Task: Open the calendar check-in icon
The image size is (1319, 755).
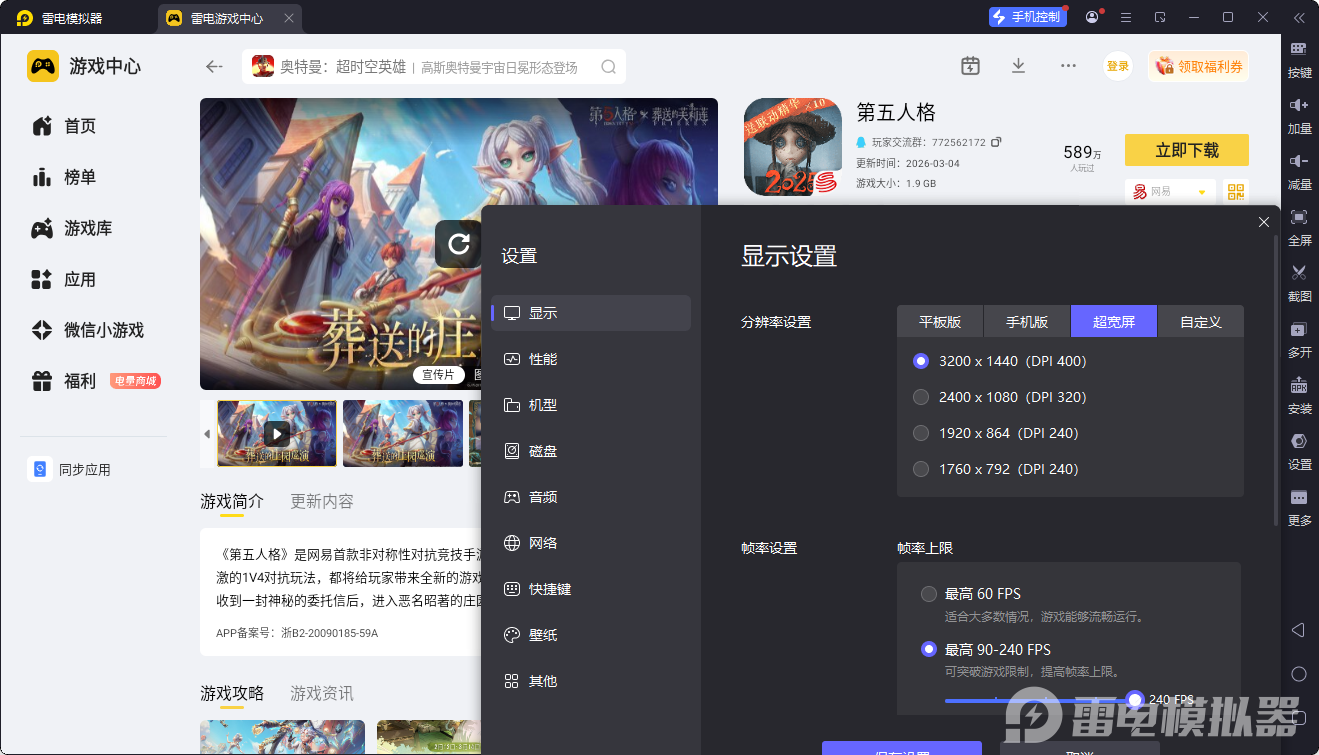Action: click(970, 66)
